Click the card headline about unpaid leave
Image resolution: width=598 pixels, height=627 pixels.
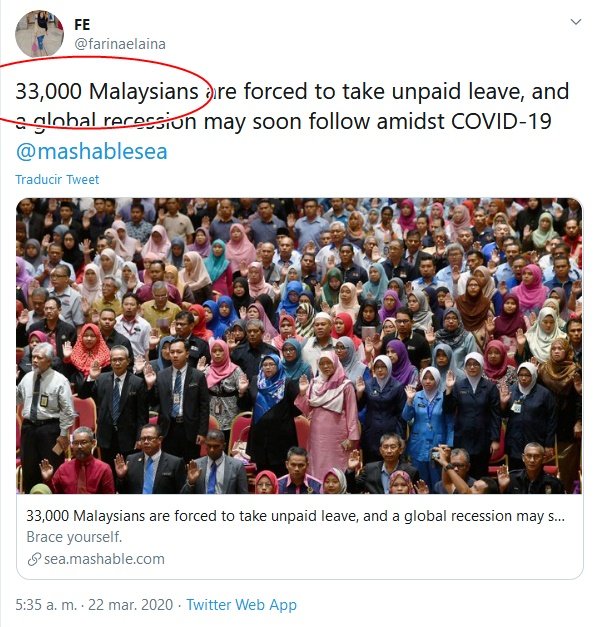(295, 516)
